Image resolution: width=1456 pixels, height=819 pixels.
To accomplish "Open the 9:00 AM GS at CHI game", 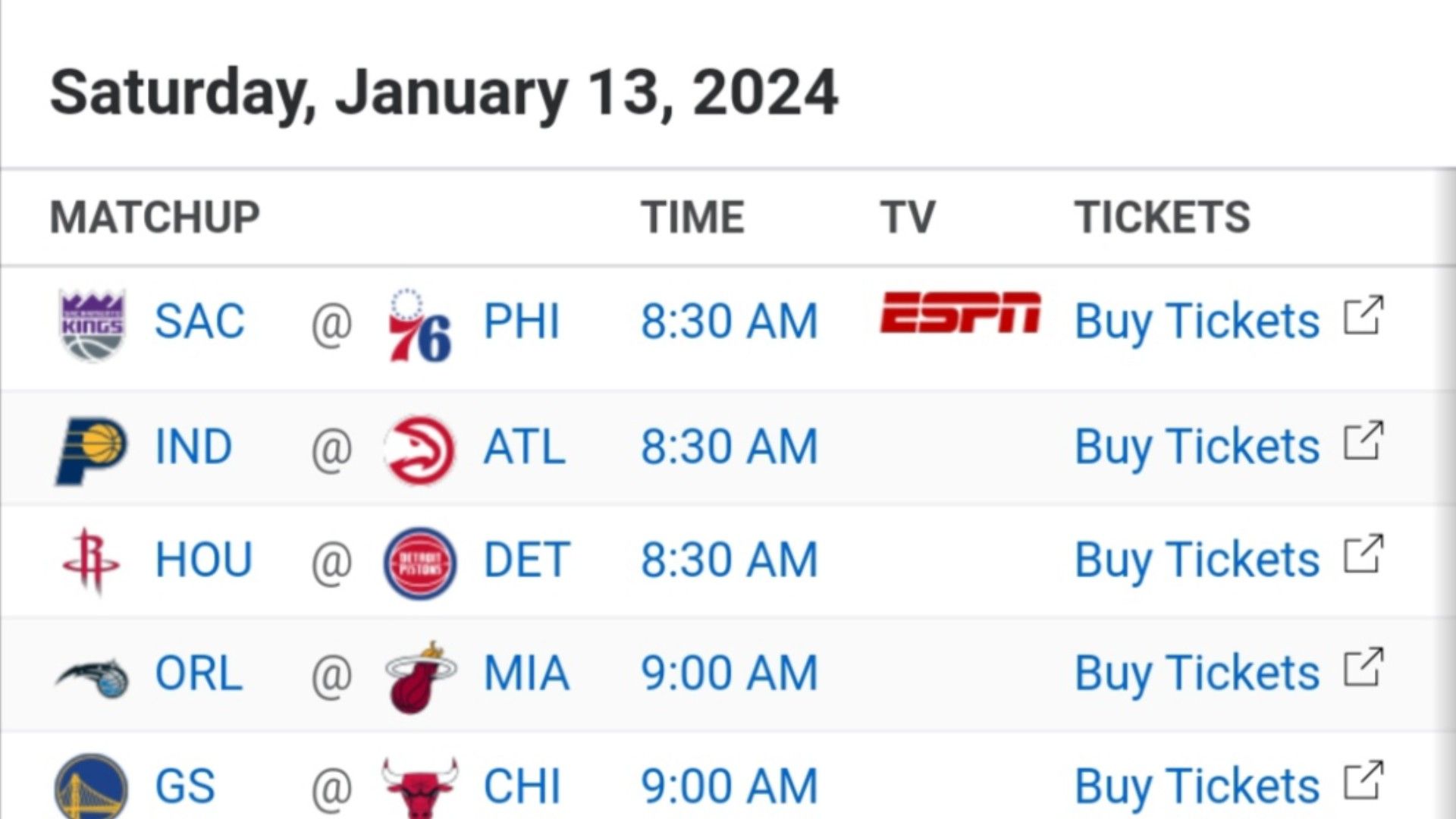I will coord(730,786).
